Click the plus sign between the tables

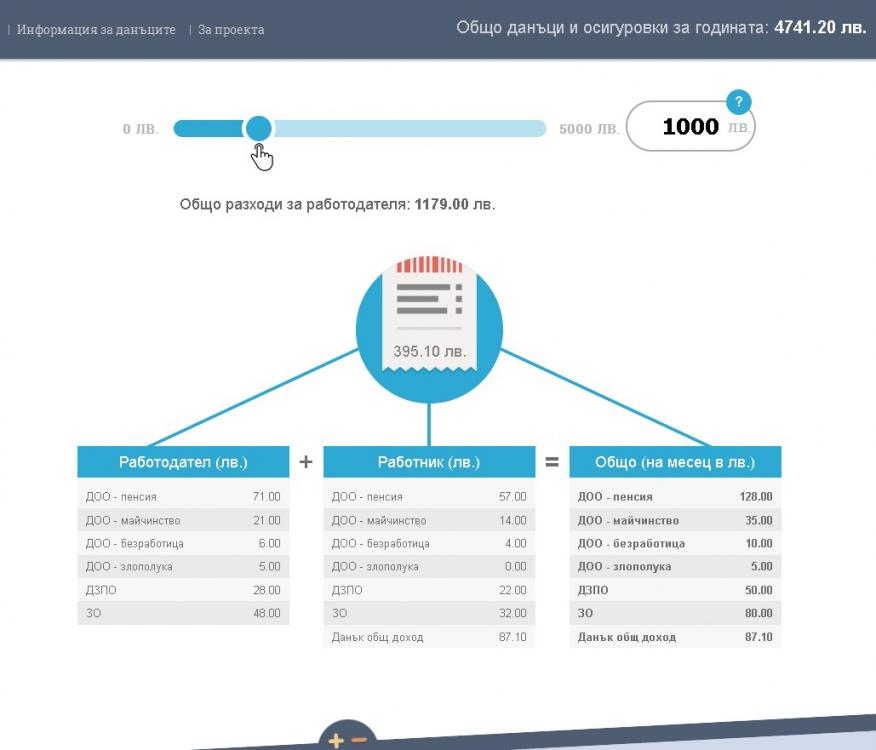(306, 462)
